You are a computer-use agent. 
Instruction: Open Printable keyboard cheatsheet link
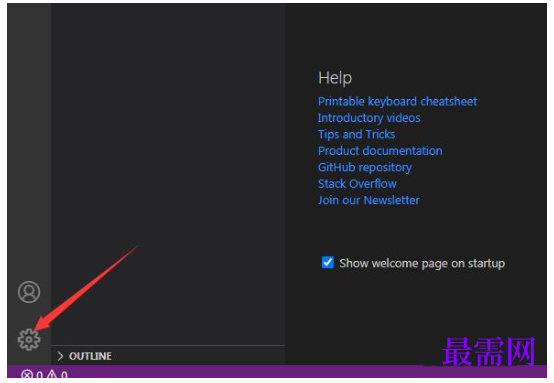point(397,101)
